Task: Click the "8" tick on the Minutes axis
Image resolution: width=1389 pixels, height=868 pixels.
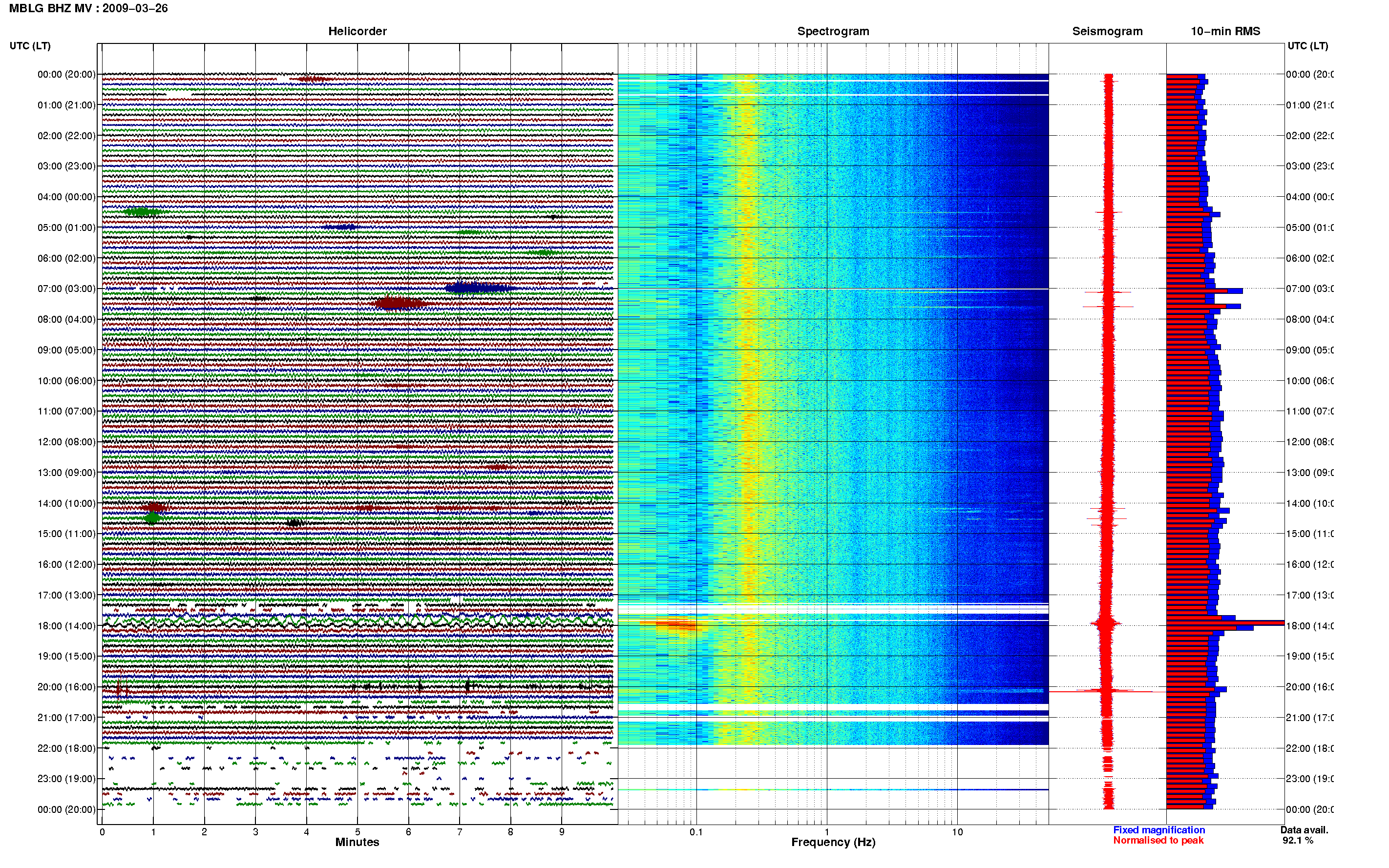Action: tap(510, 832)
